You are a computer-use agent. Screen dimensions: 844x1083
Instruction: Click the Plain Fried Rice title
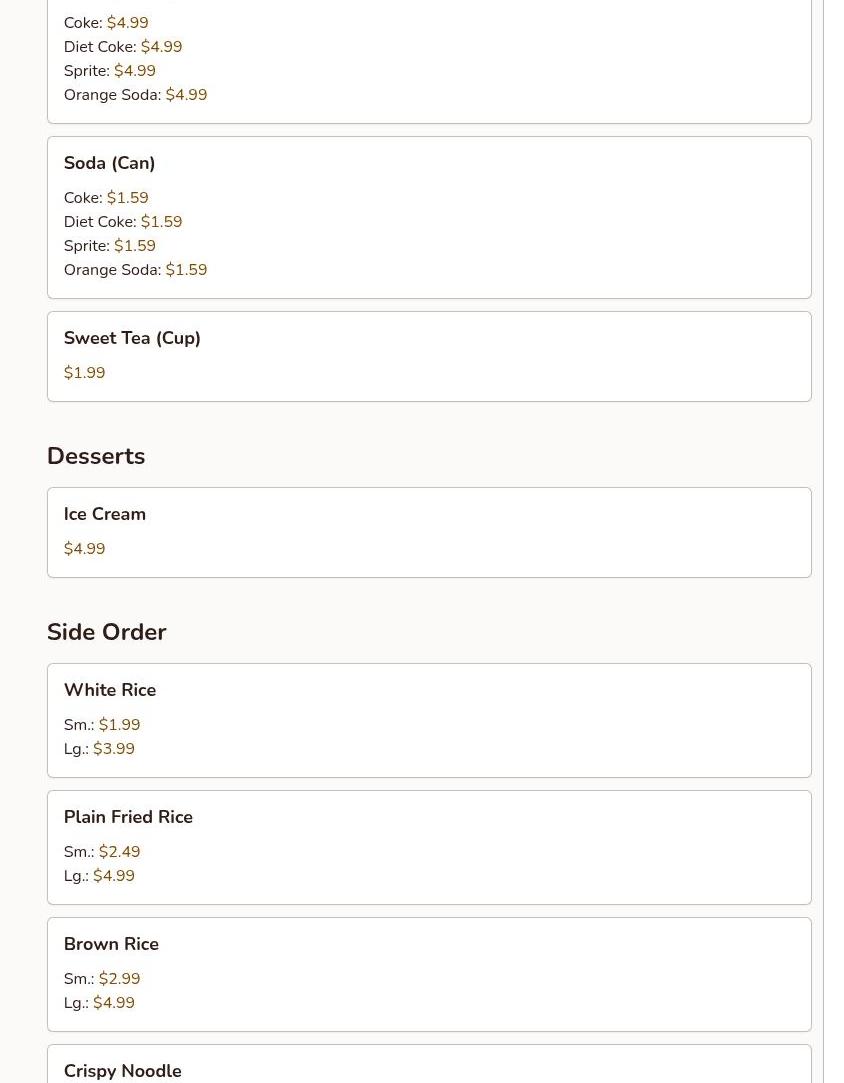[128, 817]
